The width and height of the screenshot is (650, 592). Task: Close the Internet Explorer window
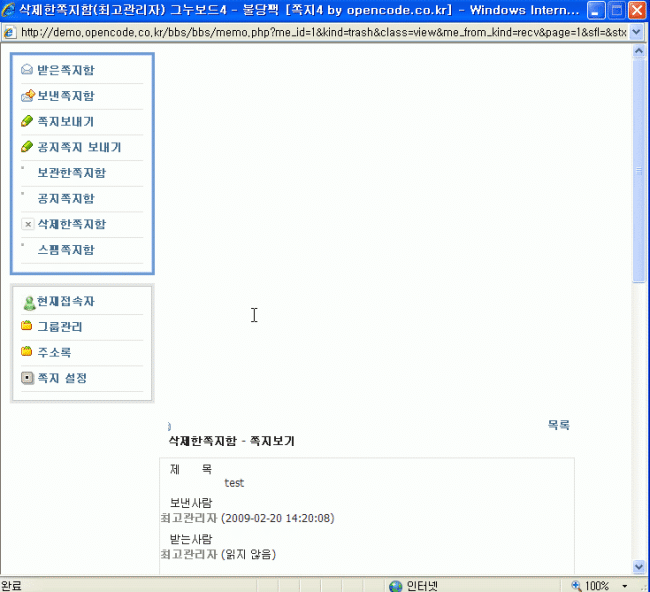(637, 10)
